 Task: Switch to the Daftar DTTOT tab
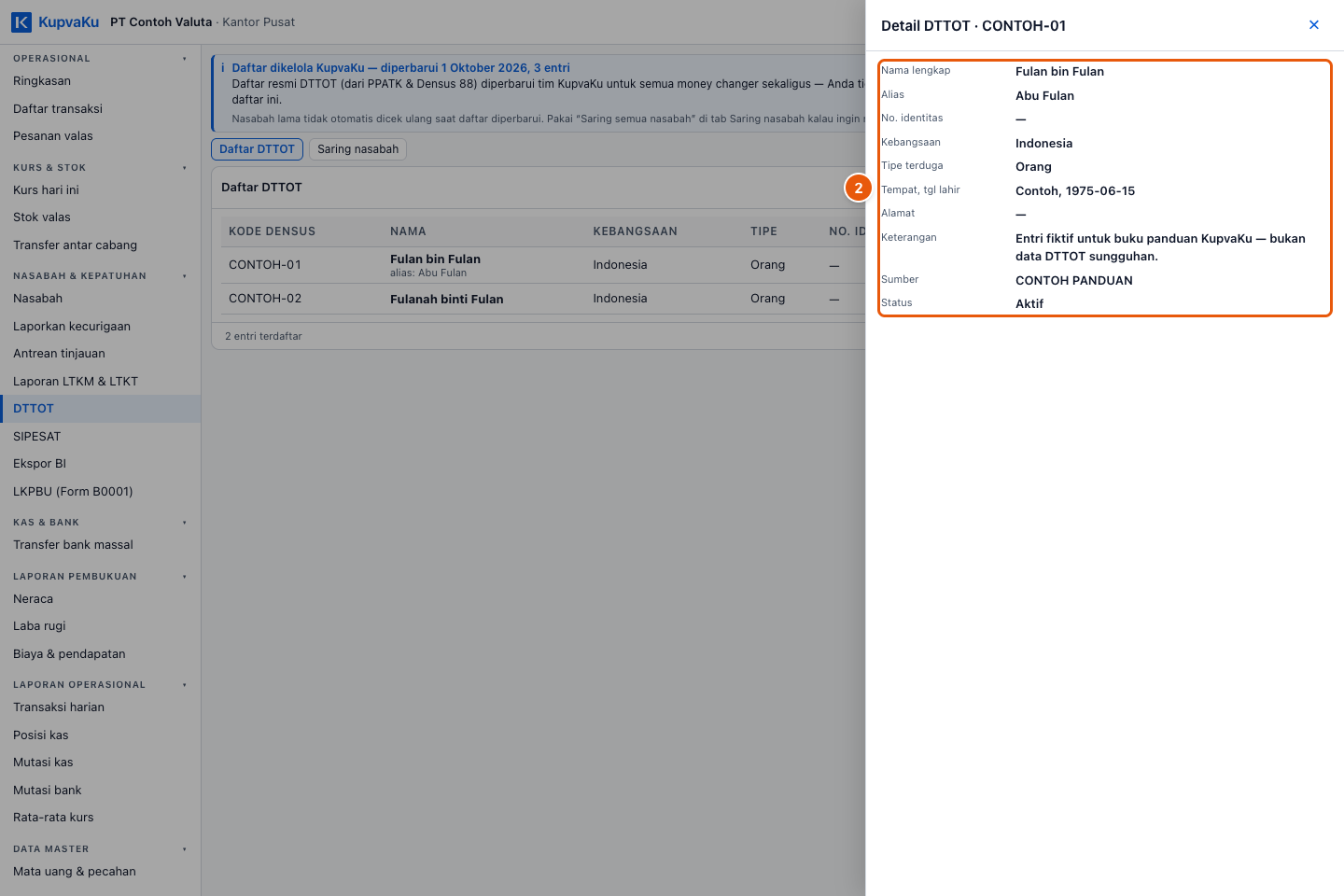pos(257,149)
